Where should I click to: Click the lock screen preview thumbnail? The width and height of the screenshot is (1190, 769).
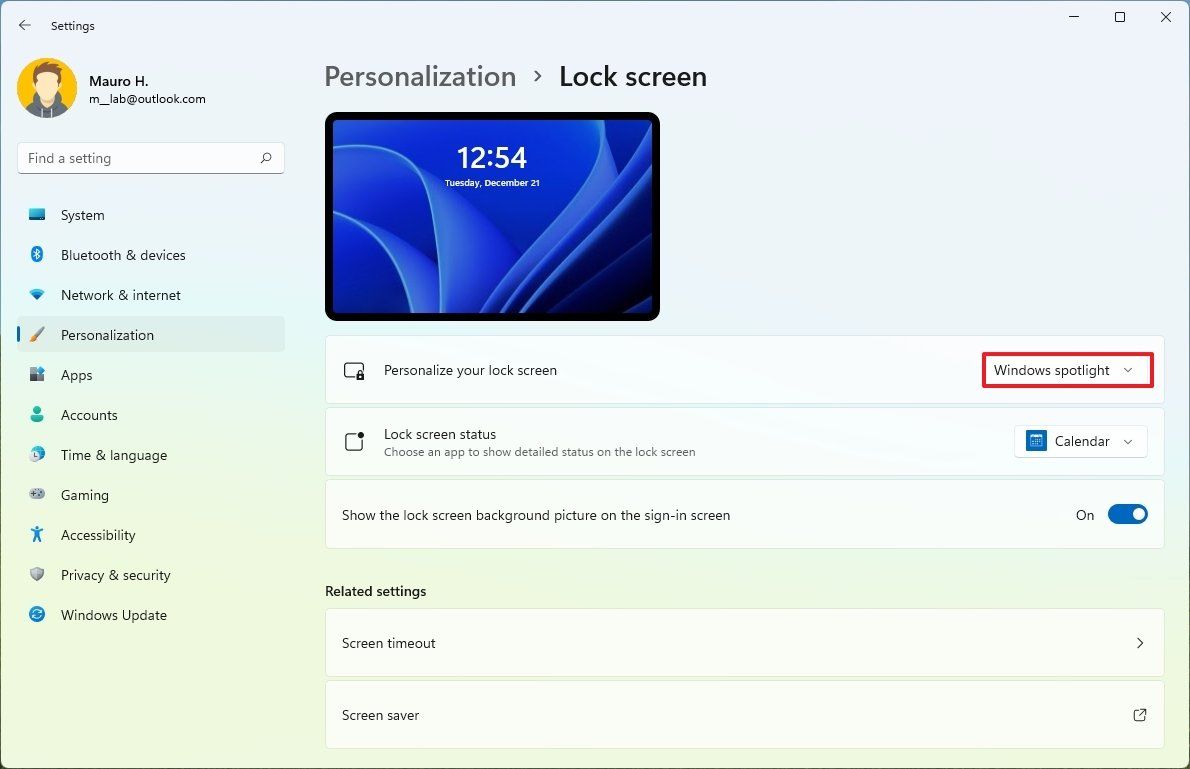click(492, 216)
